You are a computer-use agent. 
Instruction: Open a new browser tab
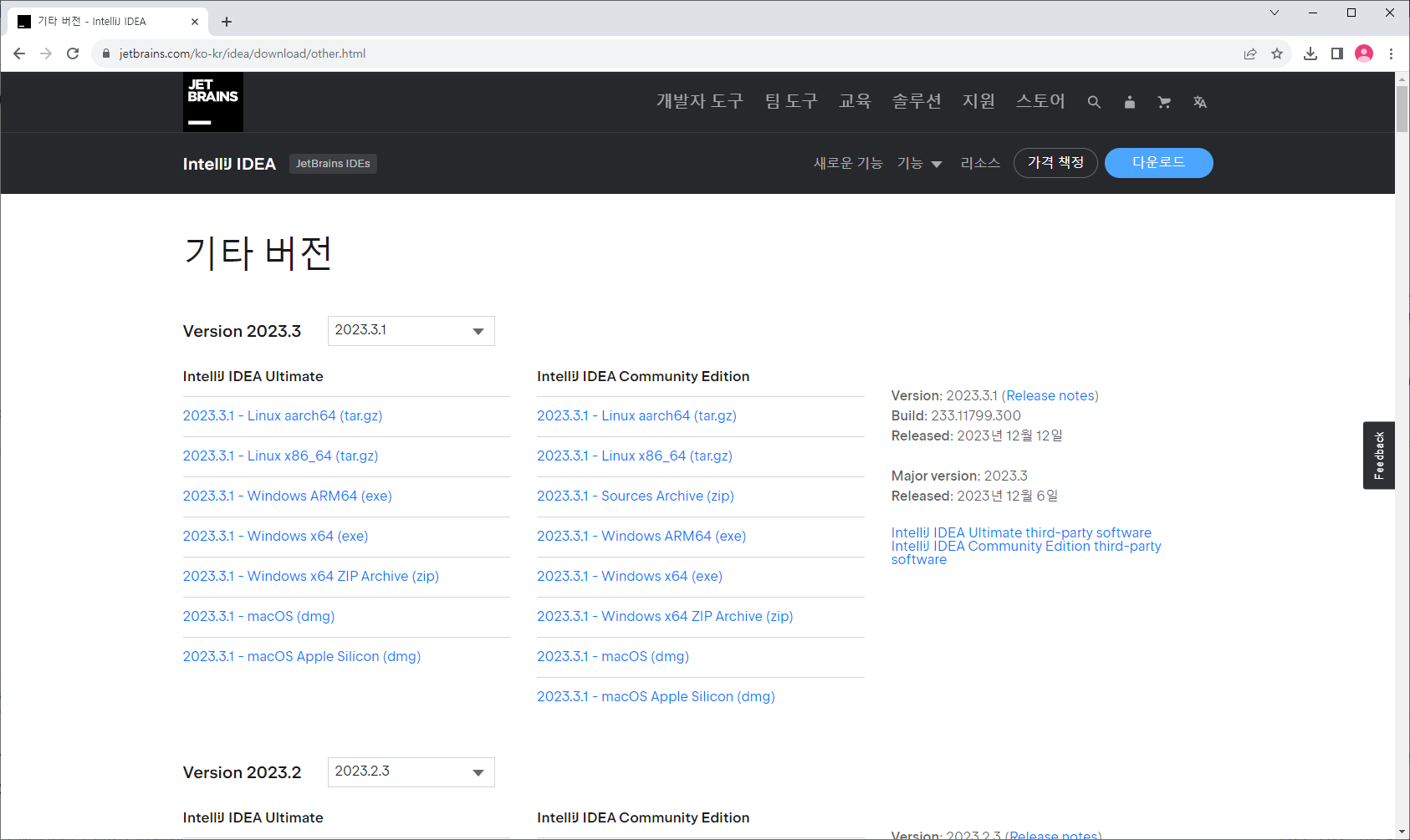pyautogui.click(x=227, y=22)
